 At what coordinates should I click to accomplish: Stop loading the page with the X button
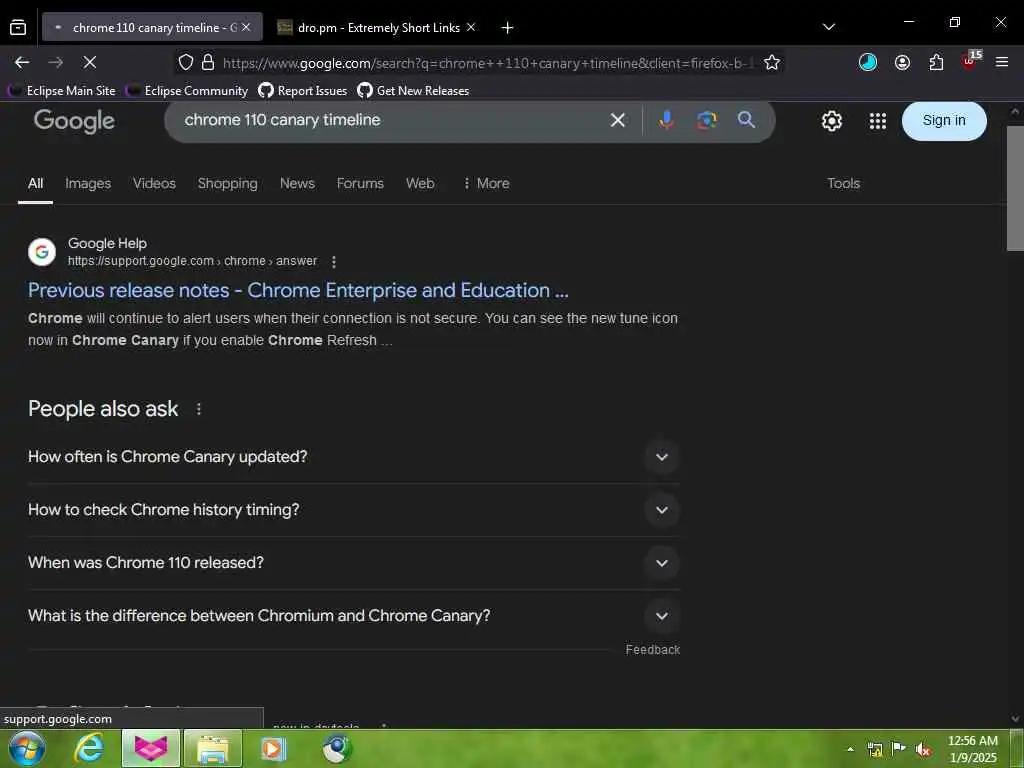[90, 63]
